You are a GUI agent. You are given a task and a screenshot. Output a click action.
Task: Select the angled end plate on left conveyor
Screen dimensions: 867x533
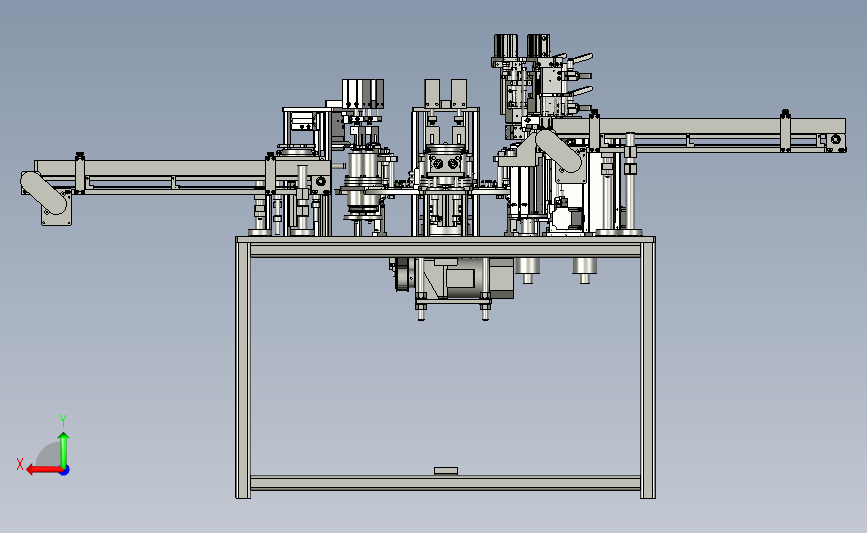click(x=44, y=194)
